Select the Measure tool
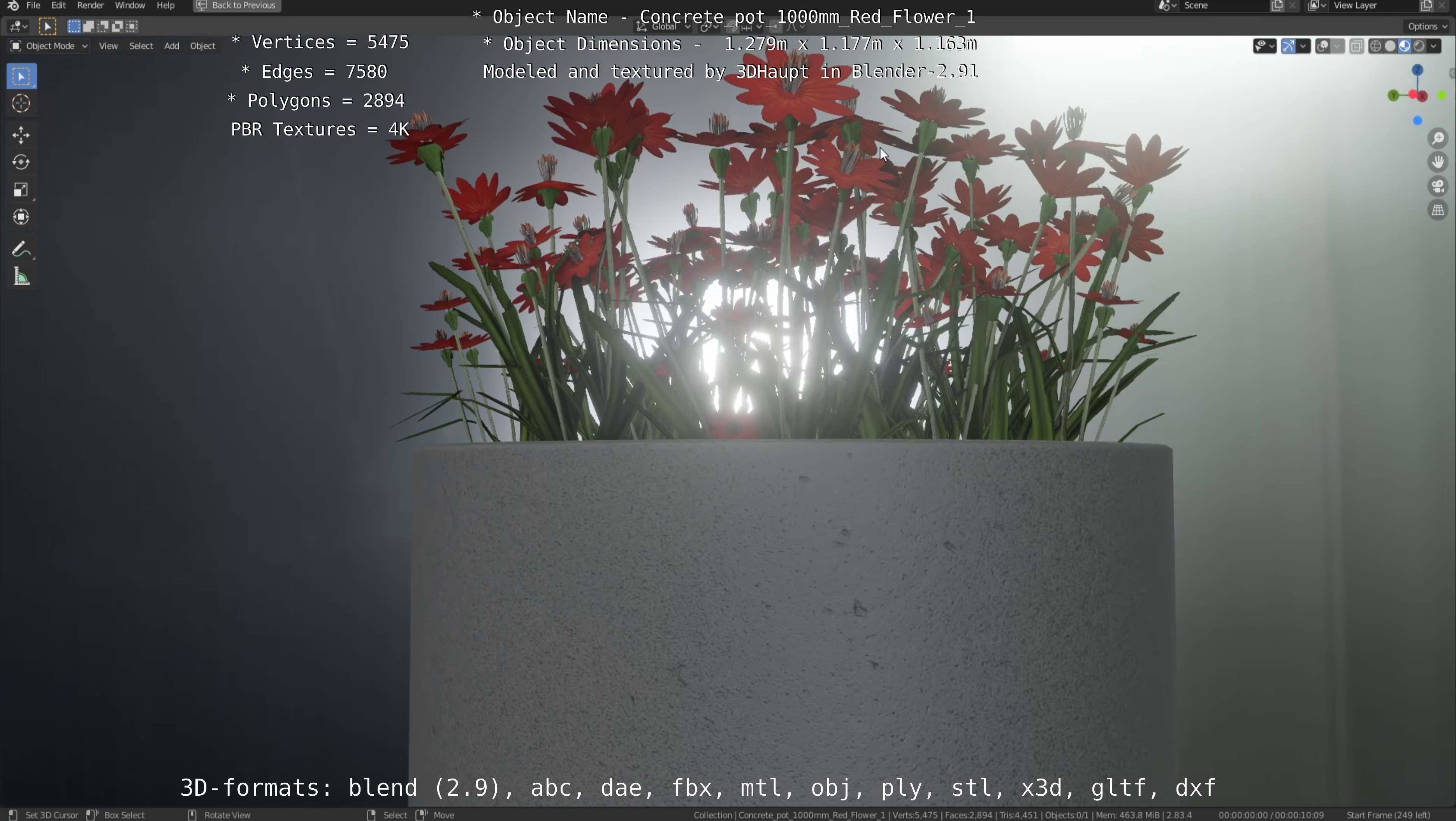1456x821 pixels. [21, 277]
